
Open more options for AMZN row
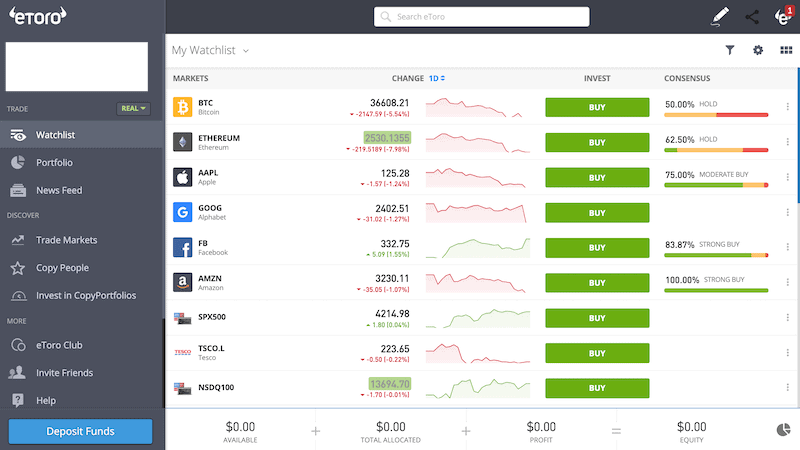(787, 282)
